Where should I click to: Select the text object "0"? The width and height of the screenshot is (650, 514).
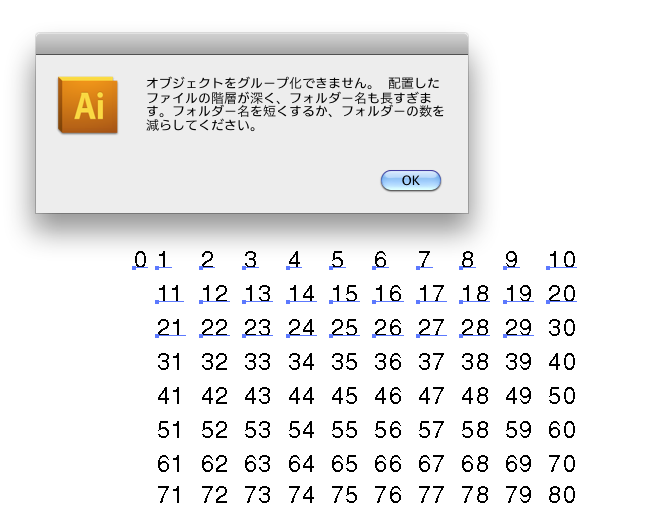tap(141, 260)
